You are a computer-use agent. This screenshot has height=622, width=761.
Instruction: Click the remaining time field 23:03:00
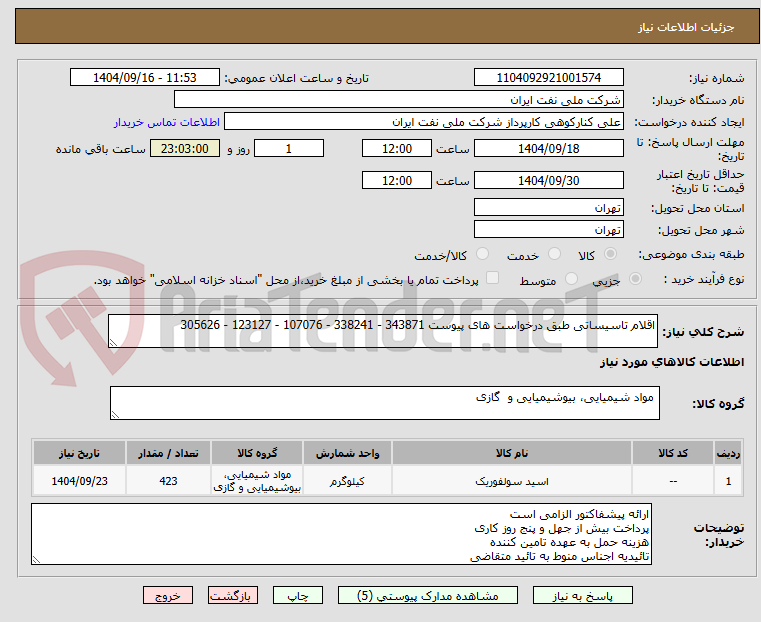(185, 148)
